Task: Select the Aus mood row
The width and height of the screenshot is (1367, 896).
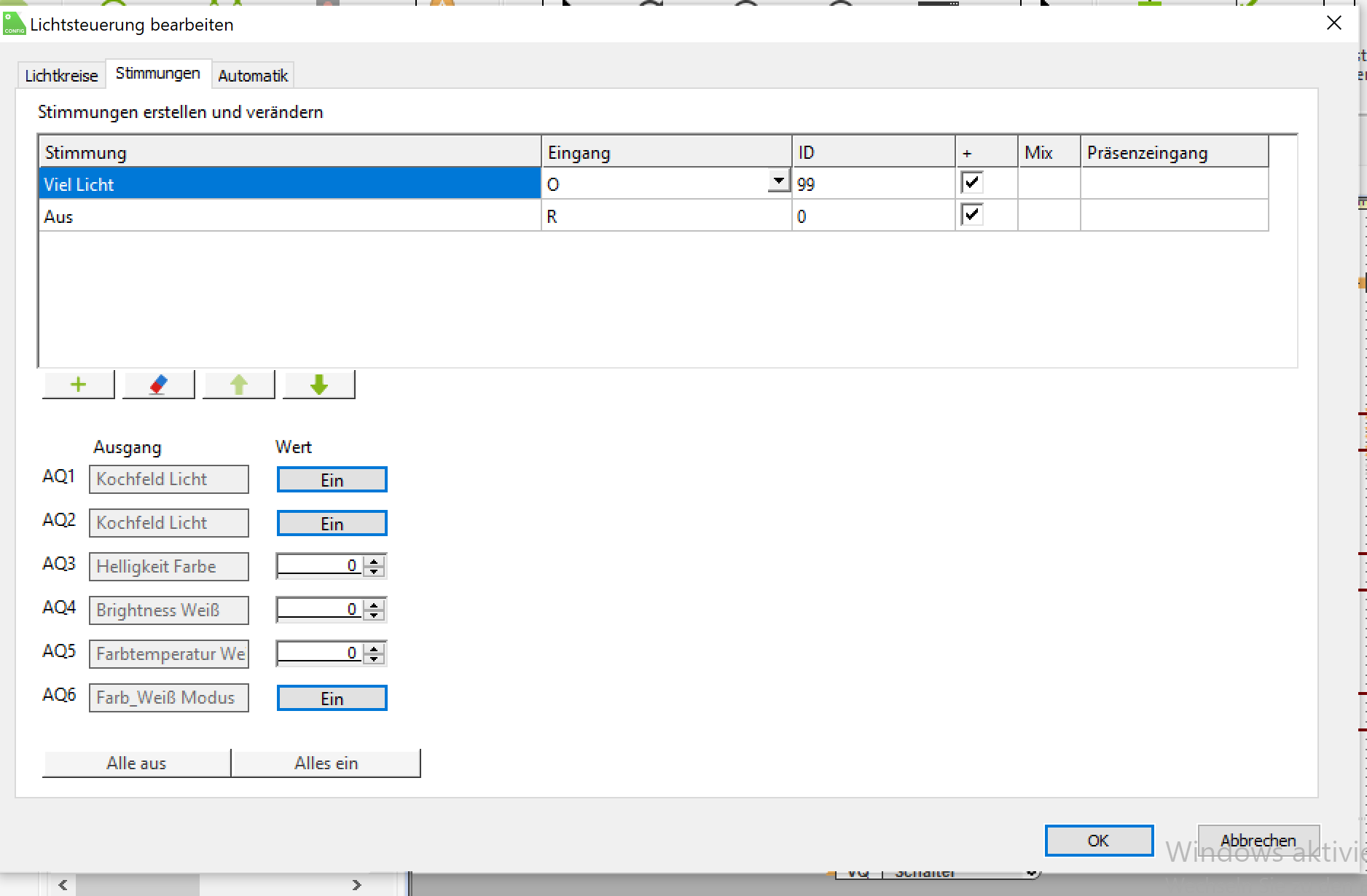Action: pyautogui.click(x=289, y=216)
